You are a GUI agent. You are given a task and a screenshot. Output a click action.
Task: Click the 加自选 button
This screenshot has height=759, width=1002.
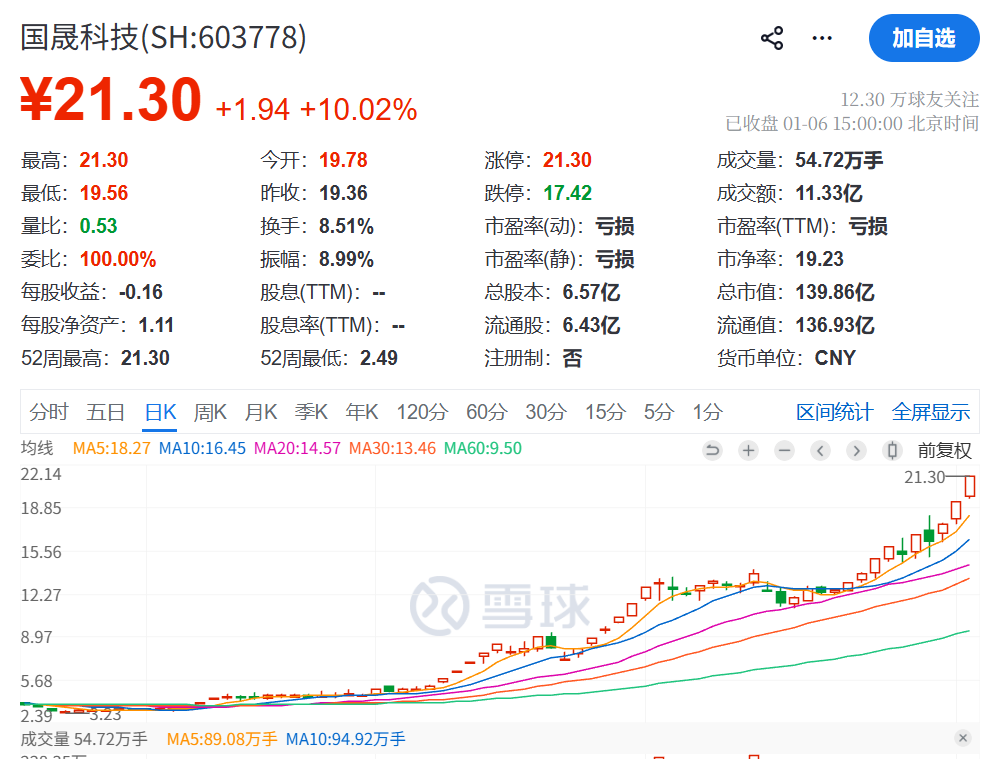tap(923, 38)
